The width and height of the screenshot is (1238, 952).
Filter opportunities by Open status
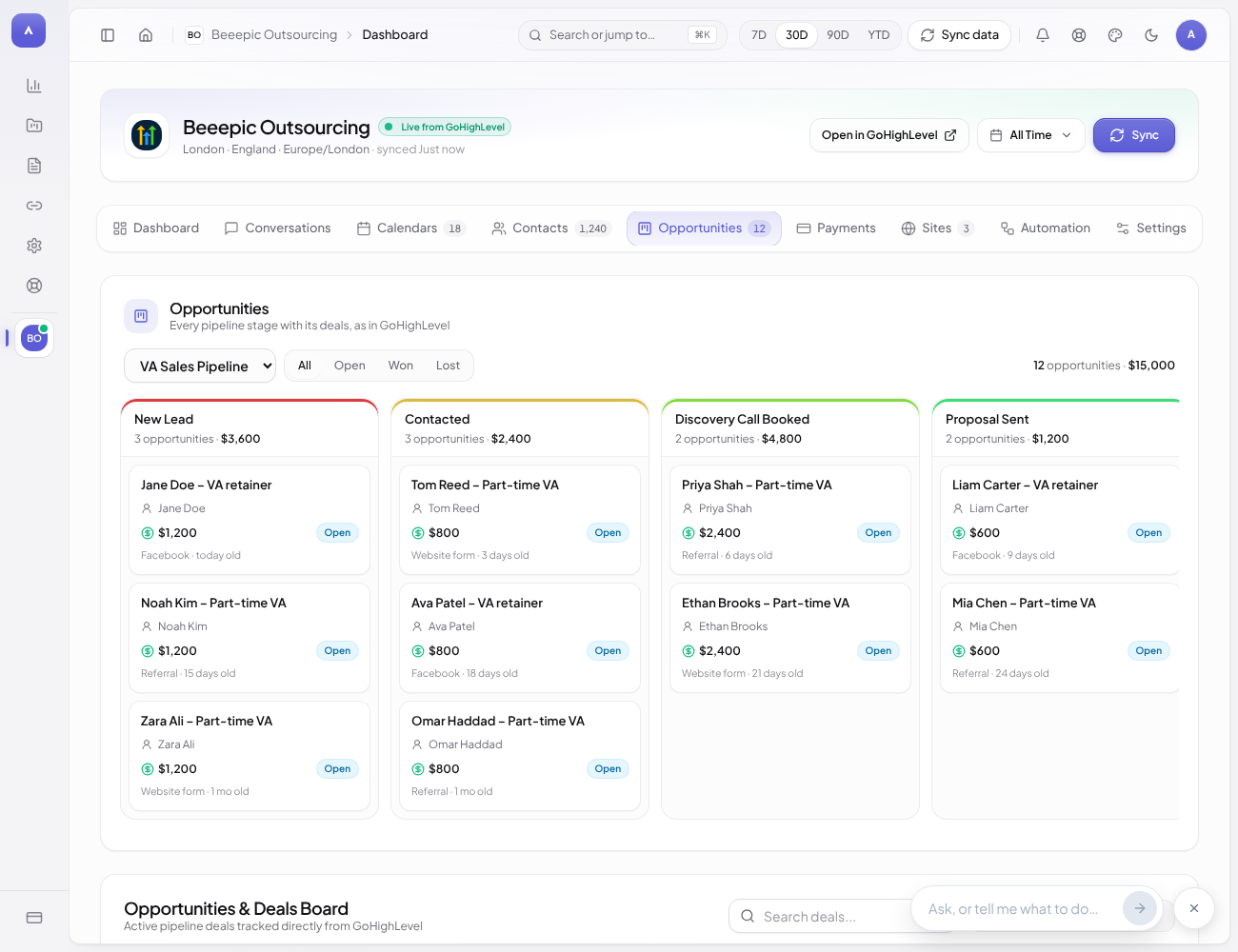coord(349,366)
